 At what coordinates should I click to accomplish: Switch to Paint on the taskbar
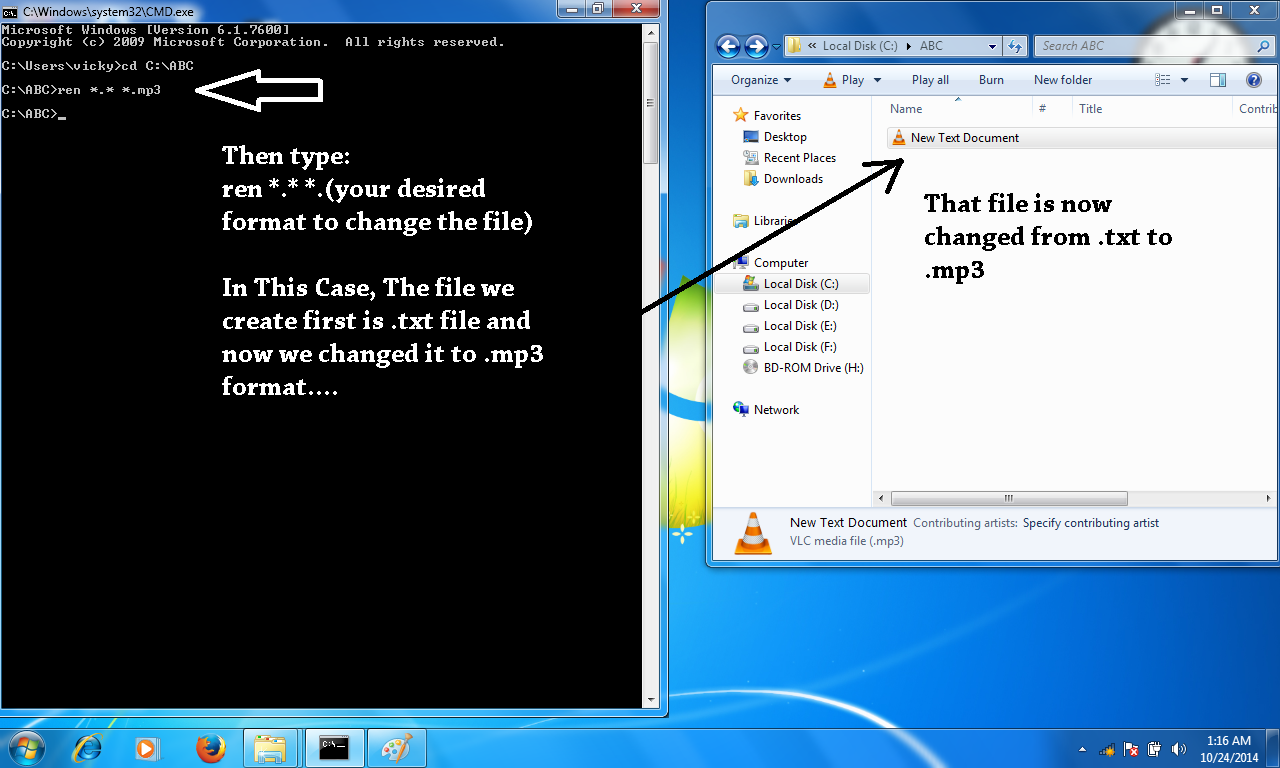pyautogui.click(x=397, y=747)
